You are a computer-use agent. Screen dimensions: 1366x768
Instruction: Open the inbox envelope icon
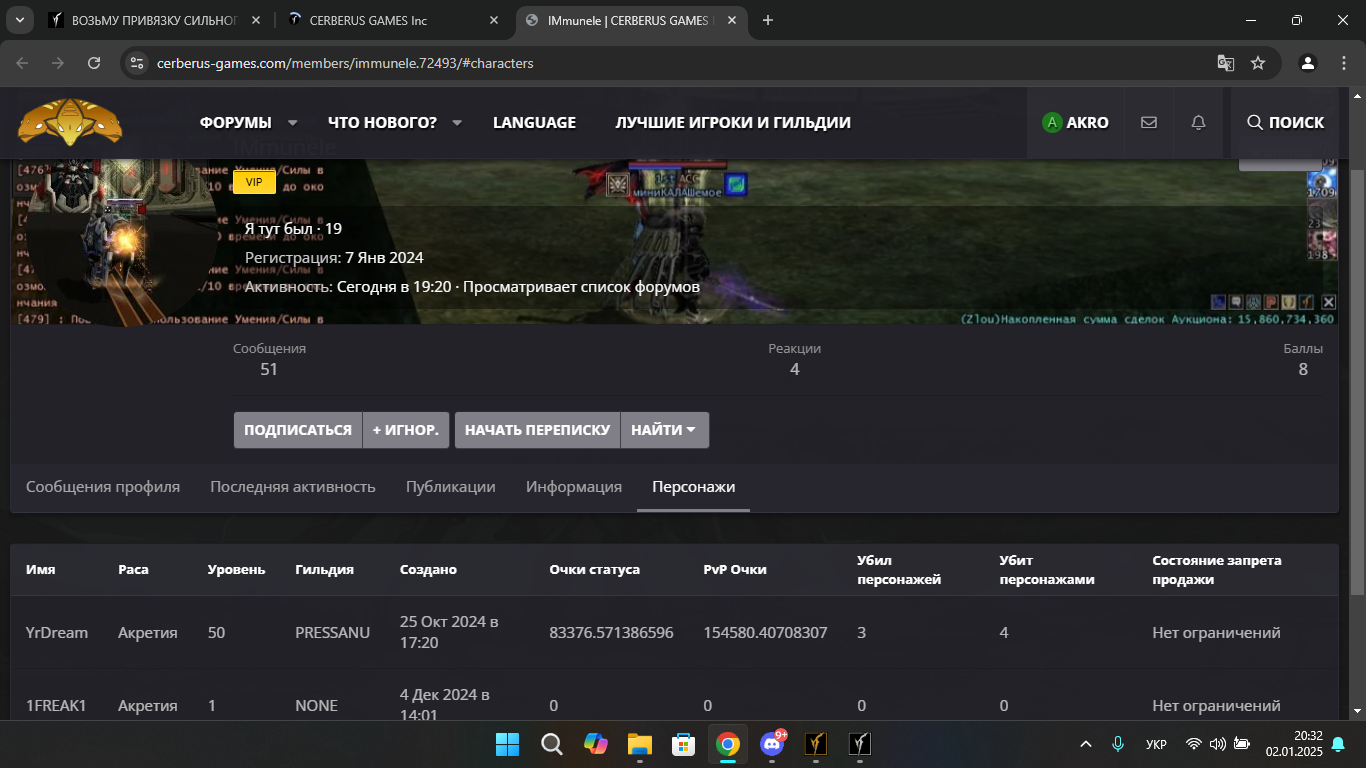1149,123
